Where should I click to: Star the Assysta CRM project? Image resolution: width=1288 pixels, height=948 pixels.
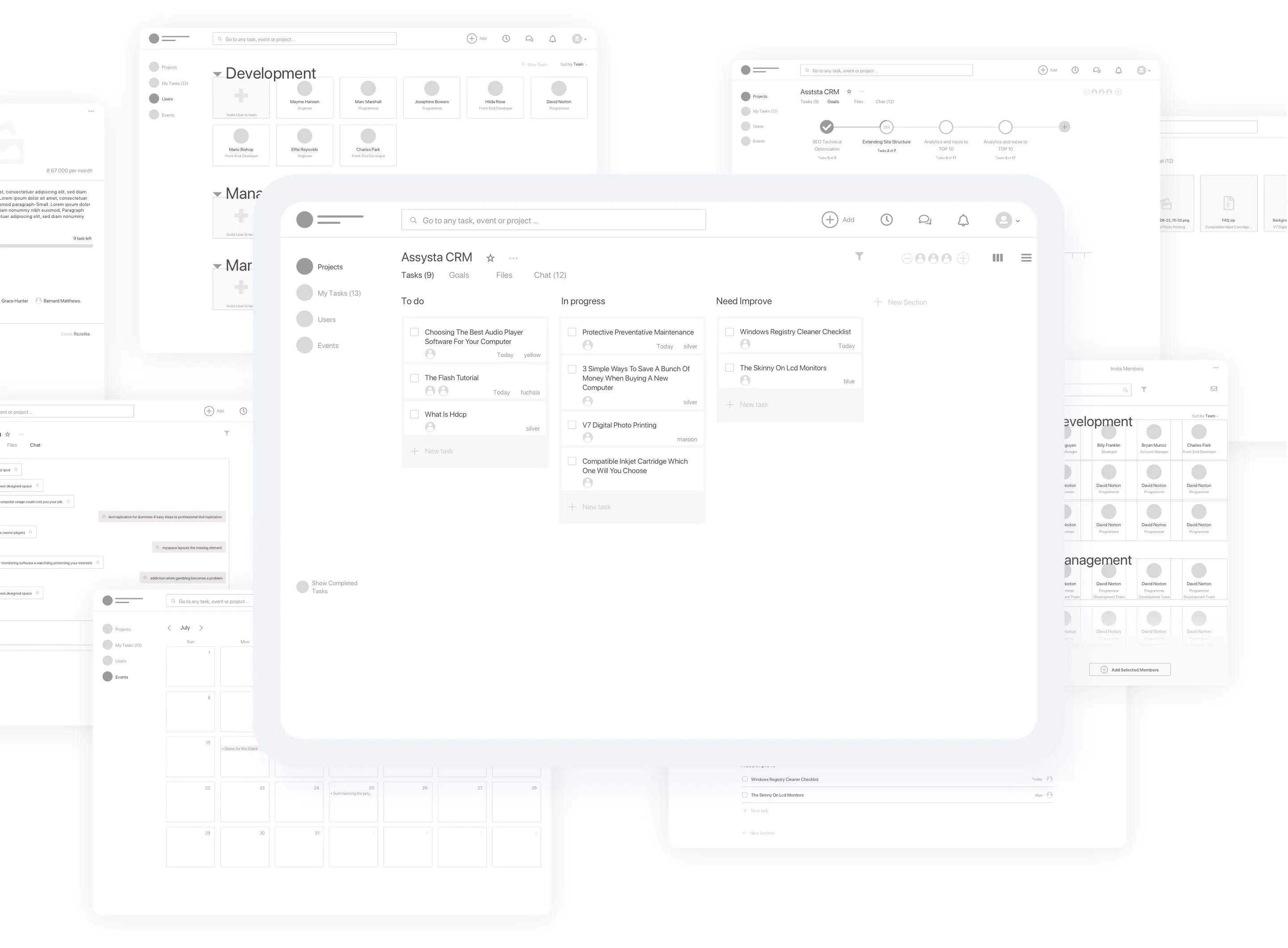pos(490,258)
